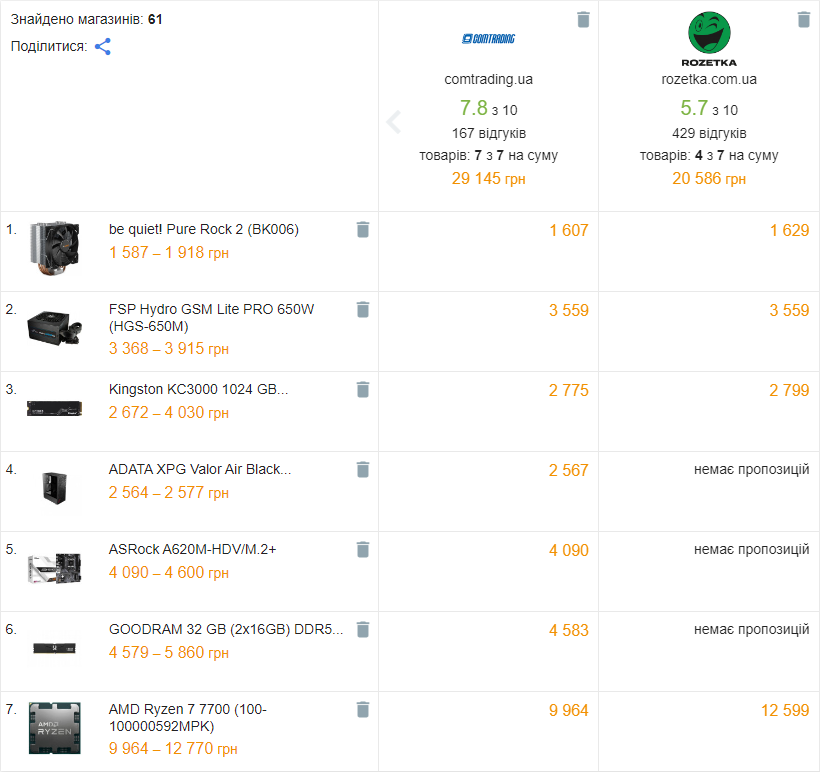Screen dimensions: 820x772
Task: Click comtrading price 4 583 for GOODRAM memory
Action: click(x=568, y=631)
